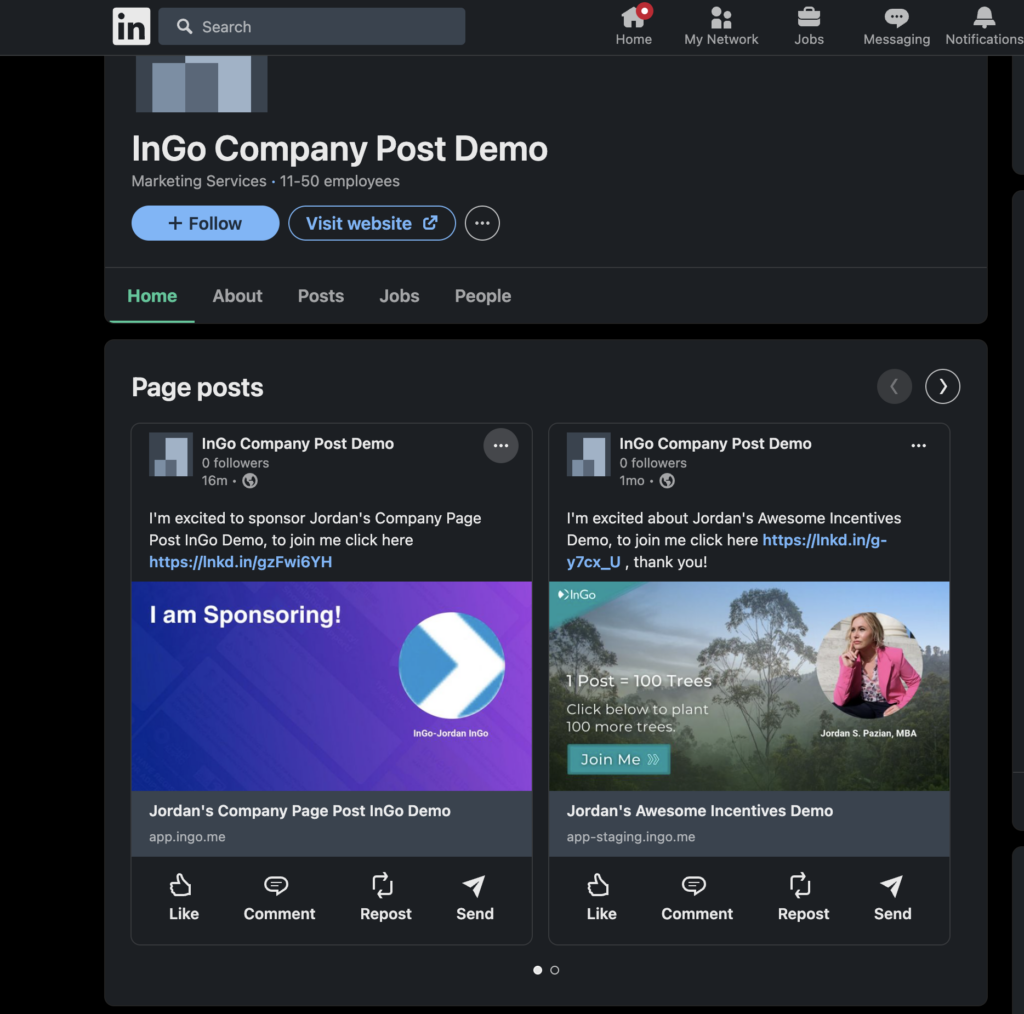This screenshot has width=1024, height=1014.
Task: Click the InGo Company Post Demo heading
Action: [340, 149]
